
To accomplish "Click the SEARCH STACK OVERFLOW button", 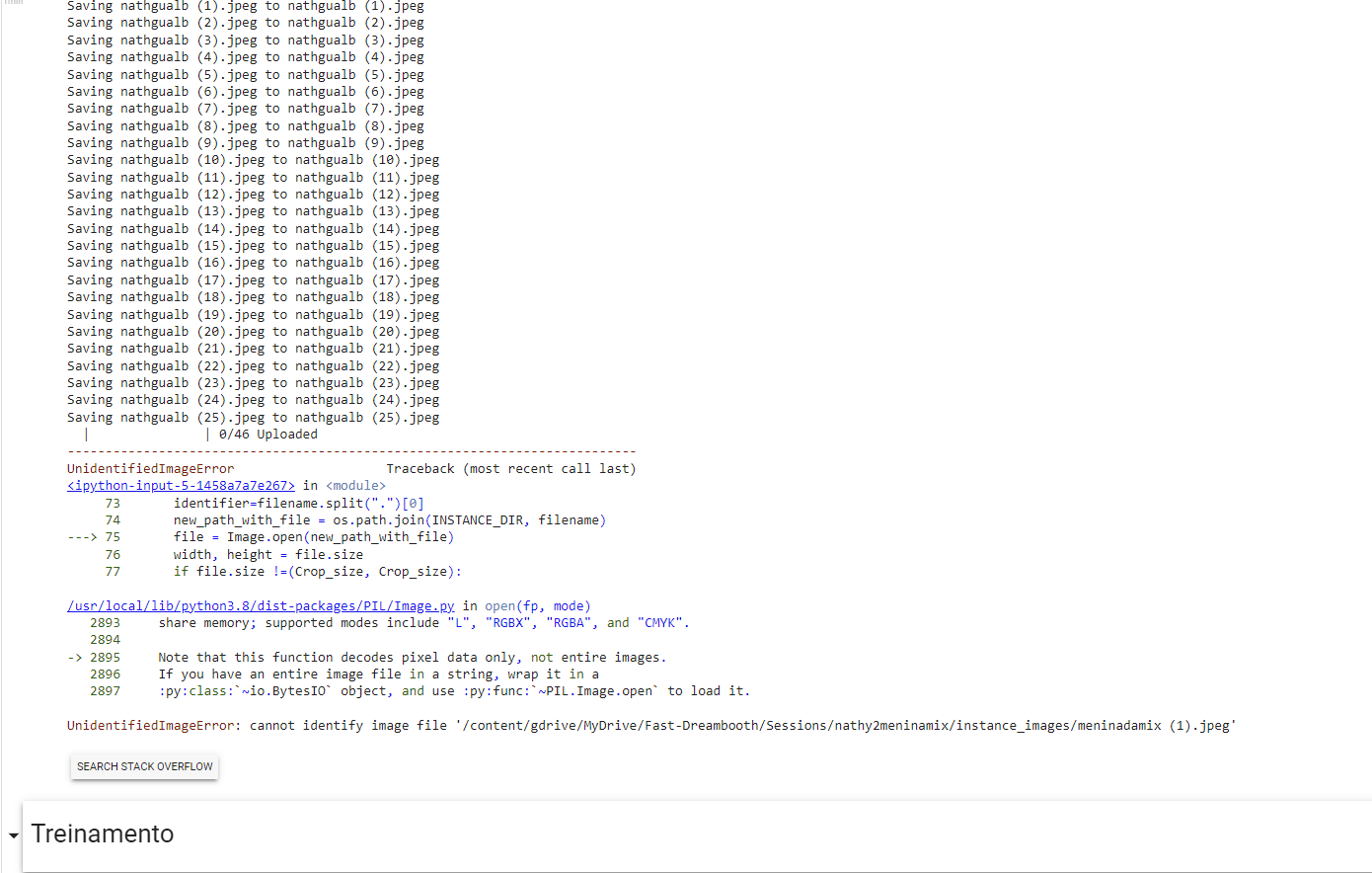I will point(144,766).
